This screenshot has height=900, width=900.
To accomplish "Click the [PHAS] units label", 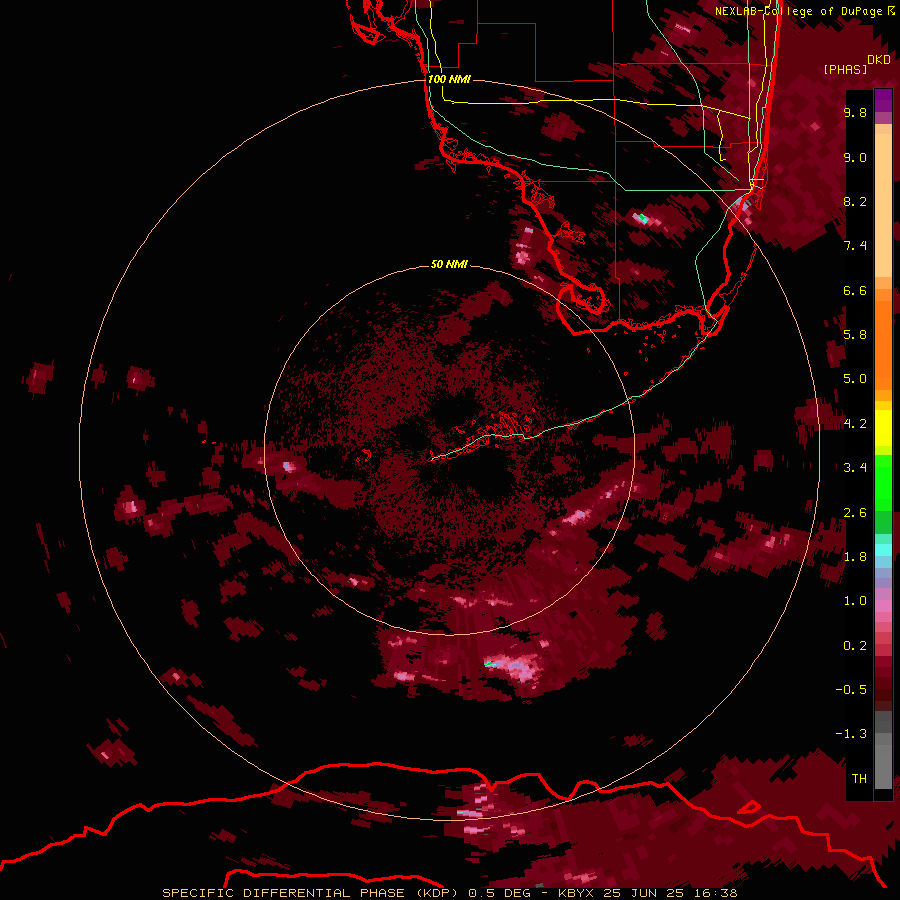I will (845, 69).
